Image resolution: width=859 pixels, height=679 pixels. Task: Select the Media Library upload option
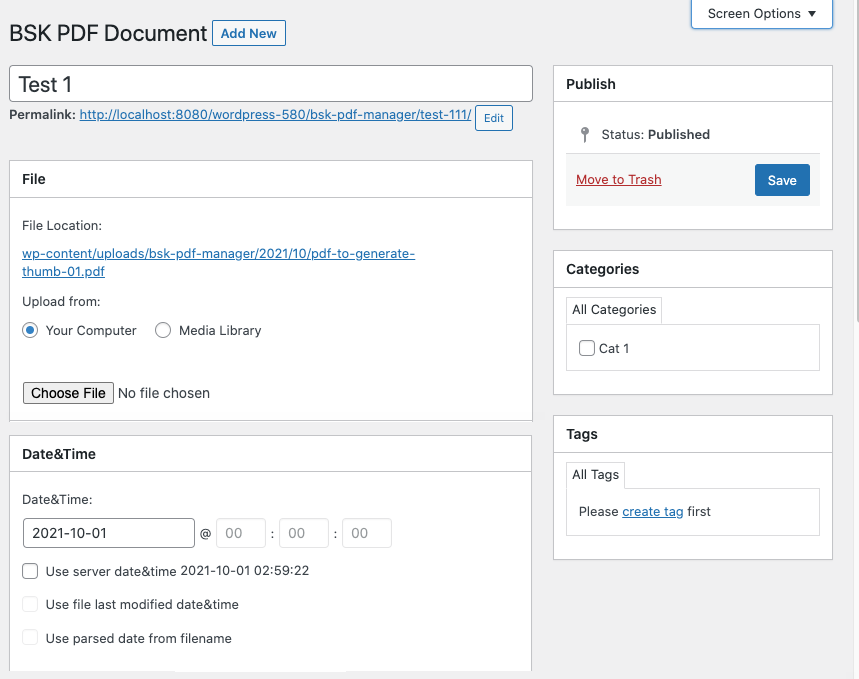[x=163, y=330]
